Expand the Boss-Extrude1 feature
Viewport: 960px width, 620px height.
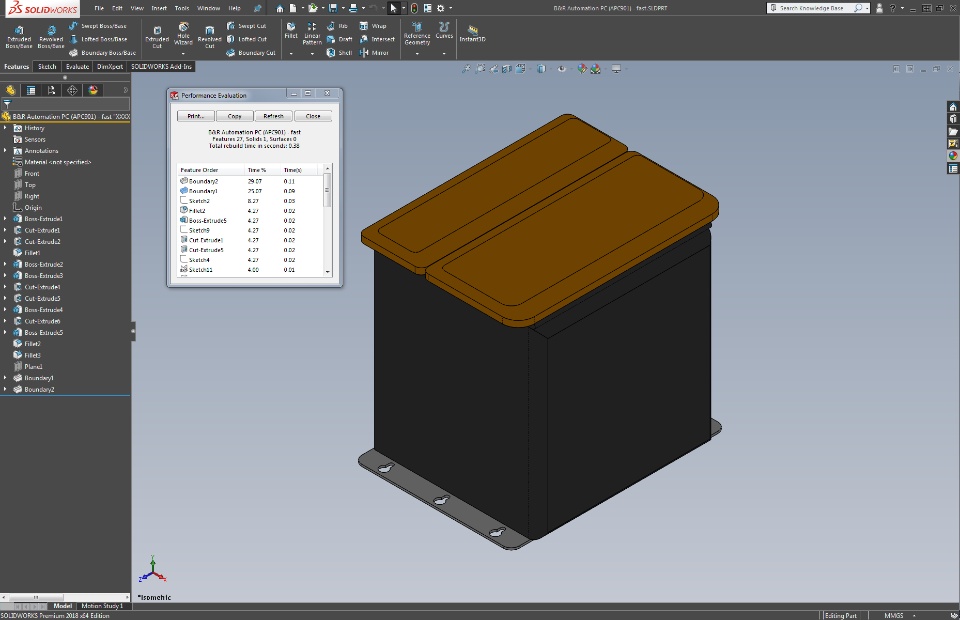[5, 218]
